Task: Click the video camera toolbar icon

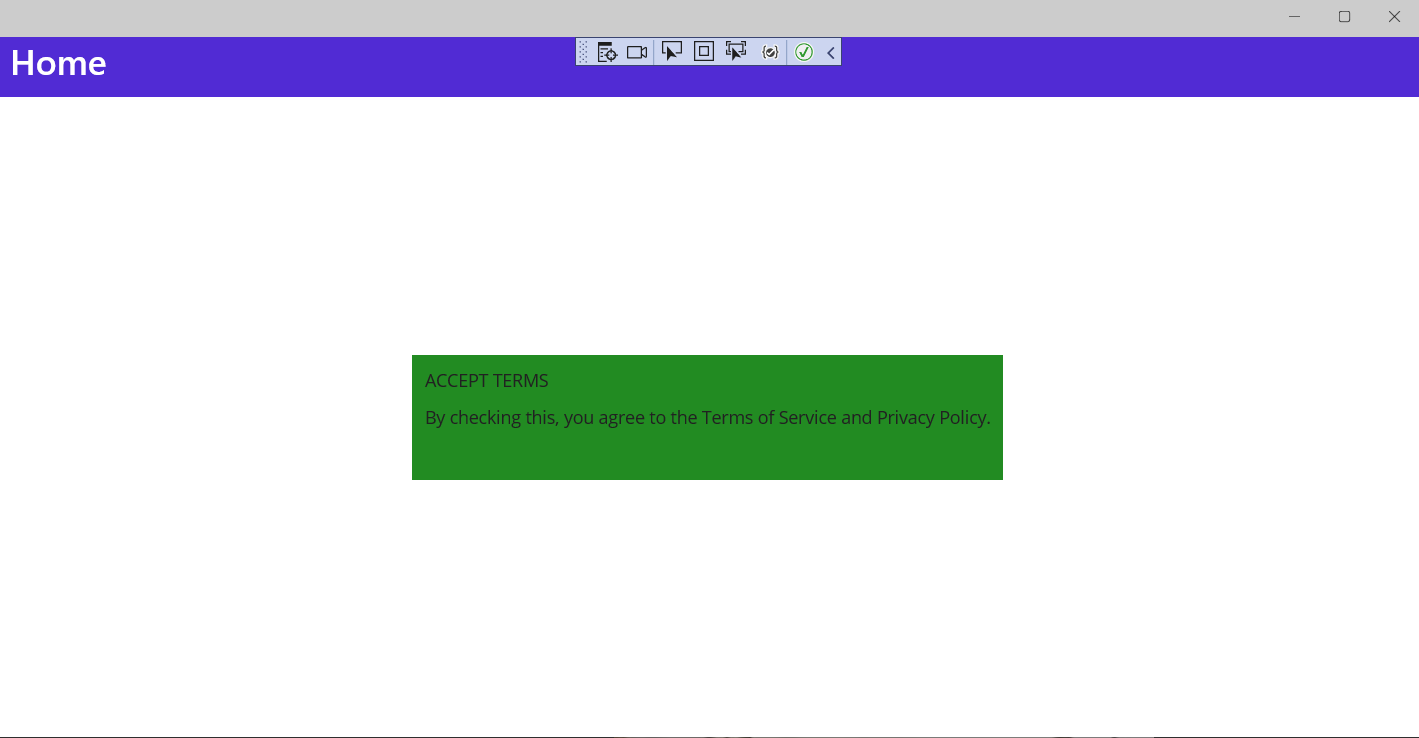Action: [637, 52]
